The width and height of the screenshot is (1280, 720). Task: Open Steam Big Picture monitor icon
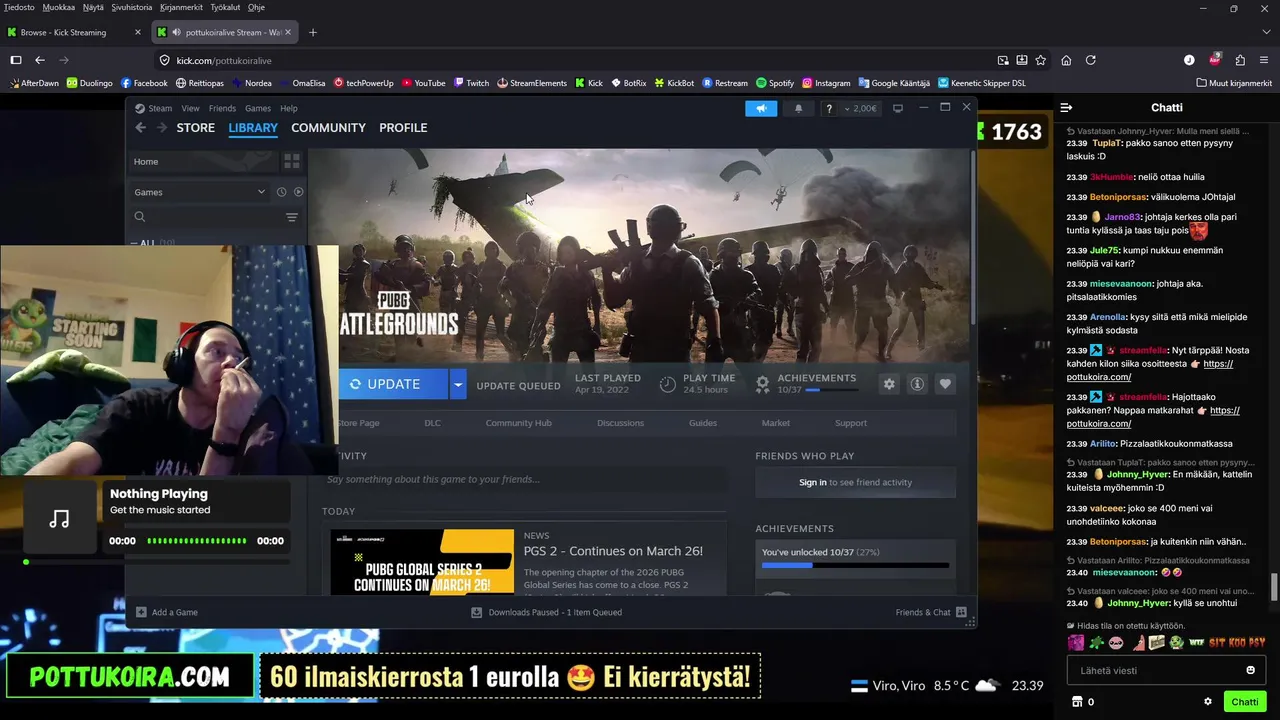[x=897, y=108]
